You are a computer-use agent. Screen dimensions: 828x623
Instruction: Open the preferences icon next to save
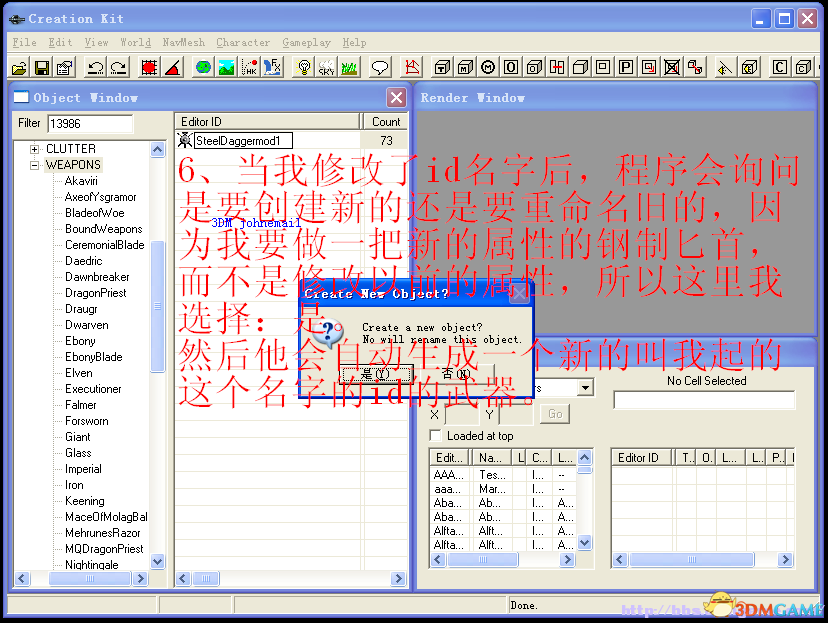[x=65, y=68]
